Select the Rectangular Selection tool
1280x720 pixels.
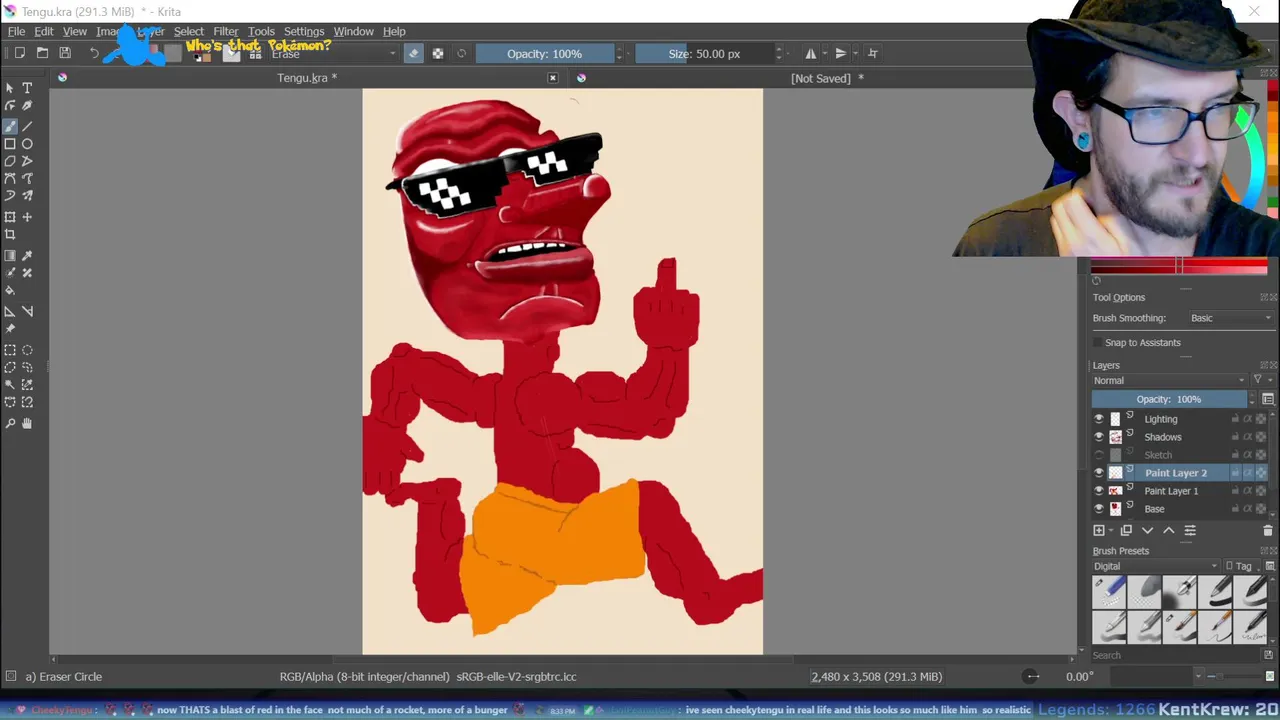10,350
